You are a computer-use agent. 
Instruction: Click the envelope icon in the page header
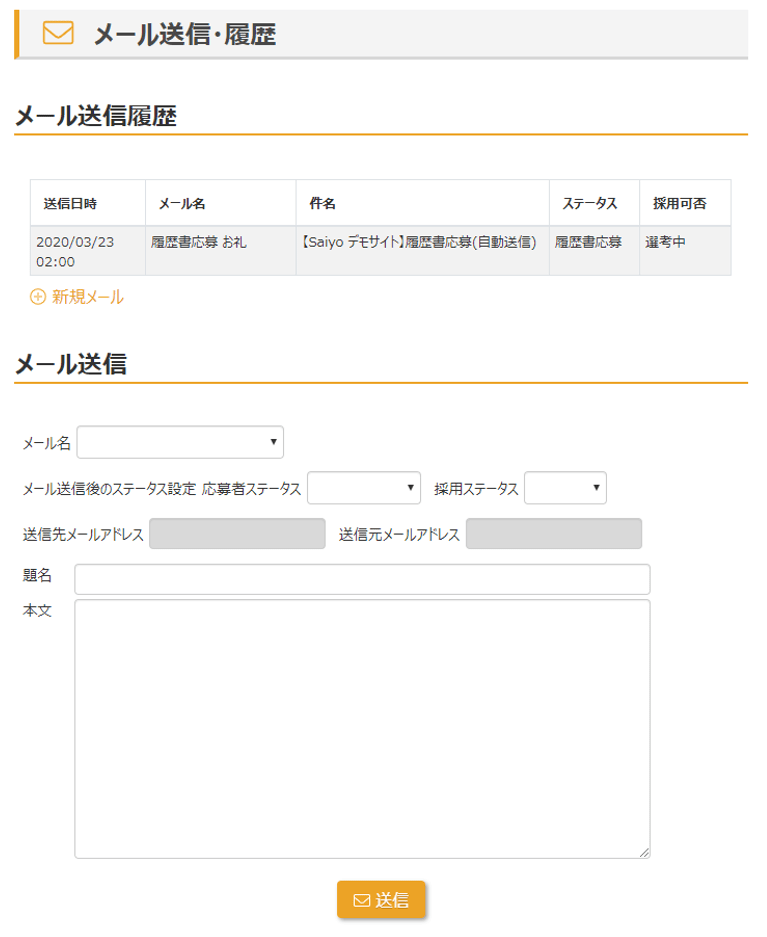[59, 34]
